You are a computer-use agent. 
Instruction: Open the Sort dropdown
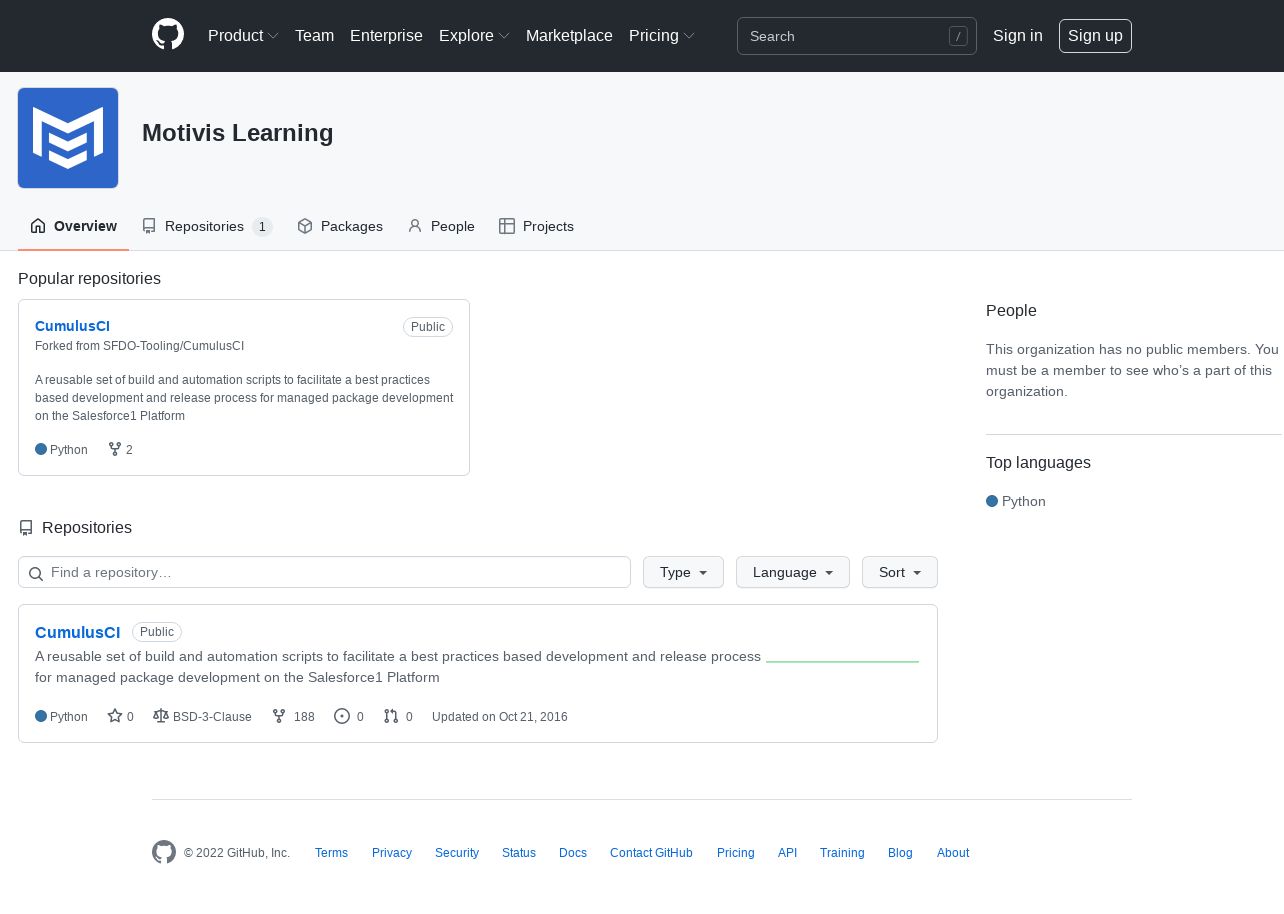(x=900, y=572)
